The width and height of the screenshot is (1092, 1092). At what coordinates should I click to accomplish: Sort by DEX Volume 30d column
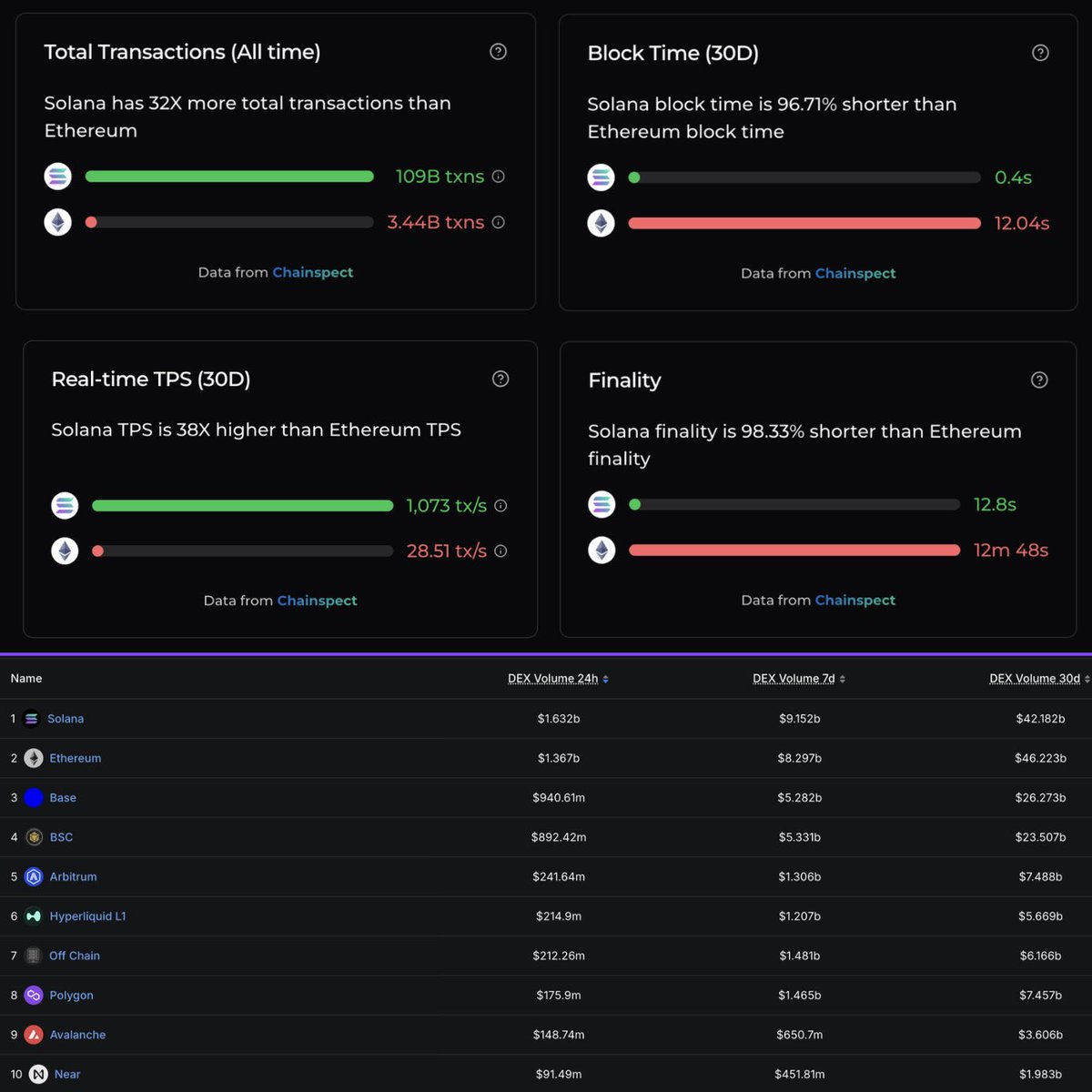[x=1039, y=679]
